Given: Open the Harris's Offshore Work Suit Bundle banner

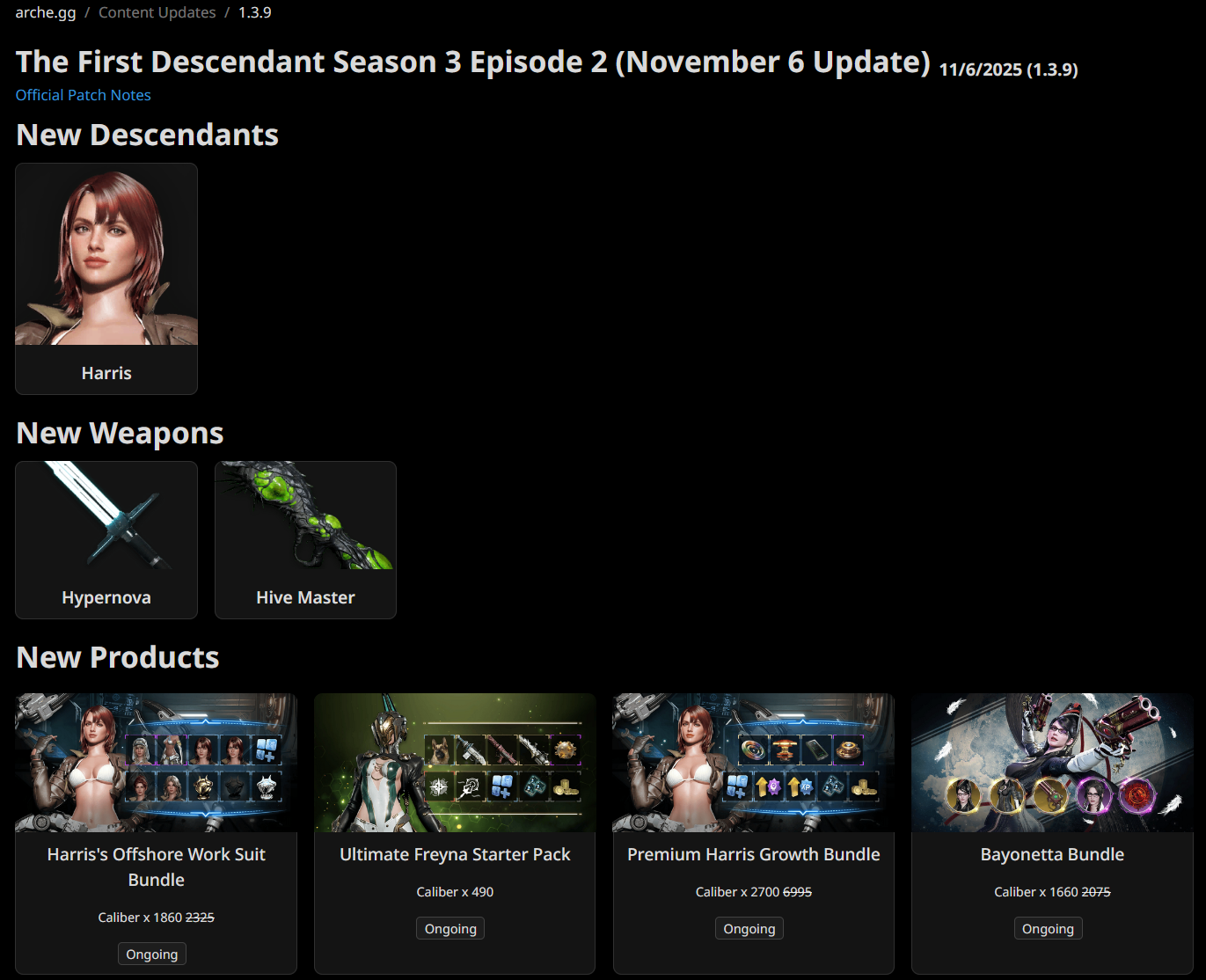Looking at the screenshot, I should coord(156,763).
